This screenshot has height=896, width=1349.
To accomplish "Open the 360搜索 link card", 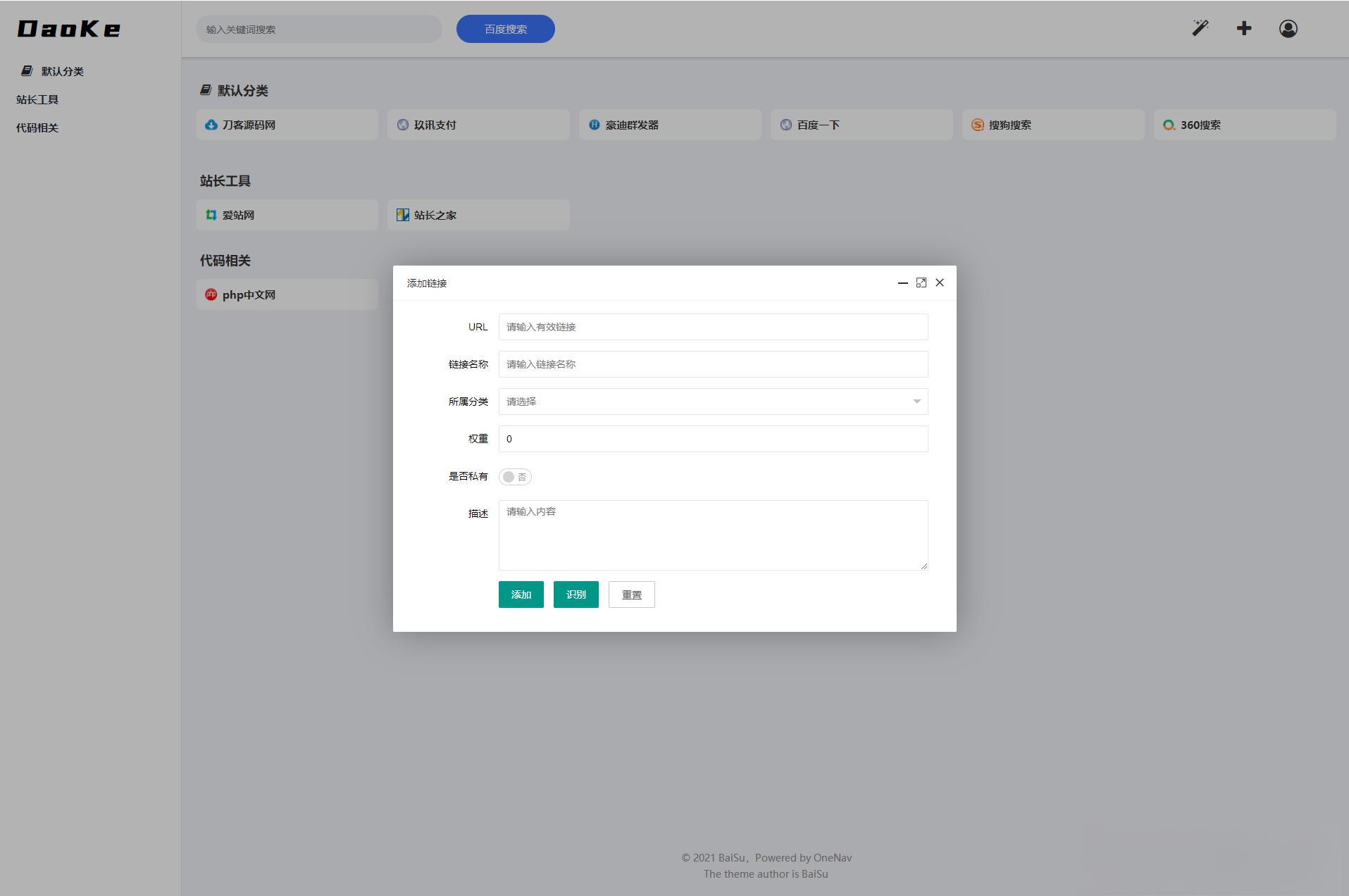I will click(1245, 125).
